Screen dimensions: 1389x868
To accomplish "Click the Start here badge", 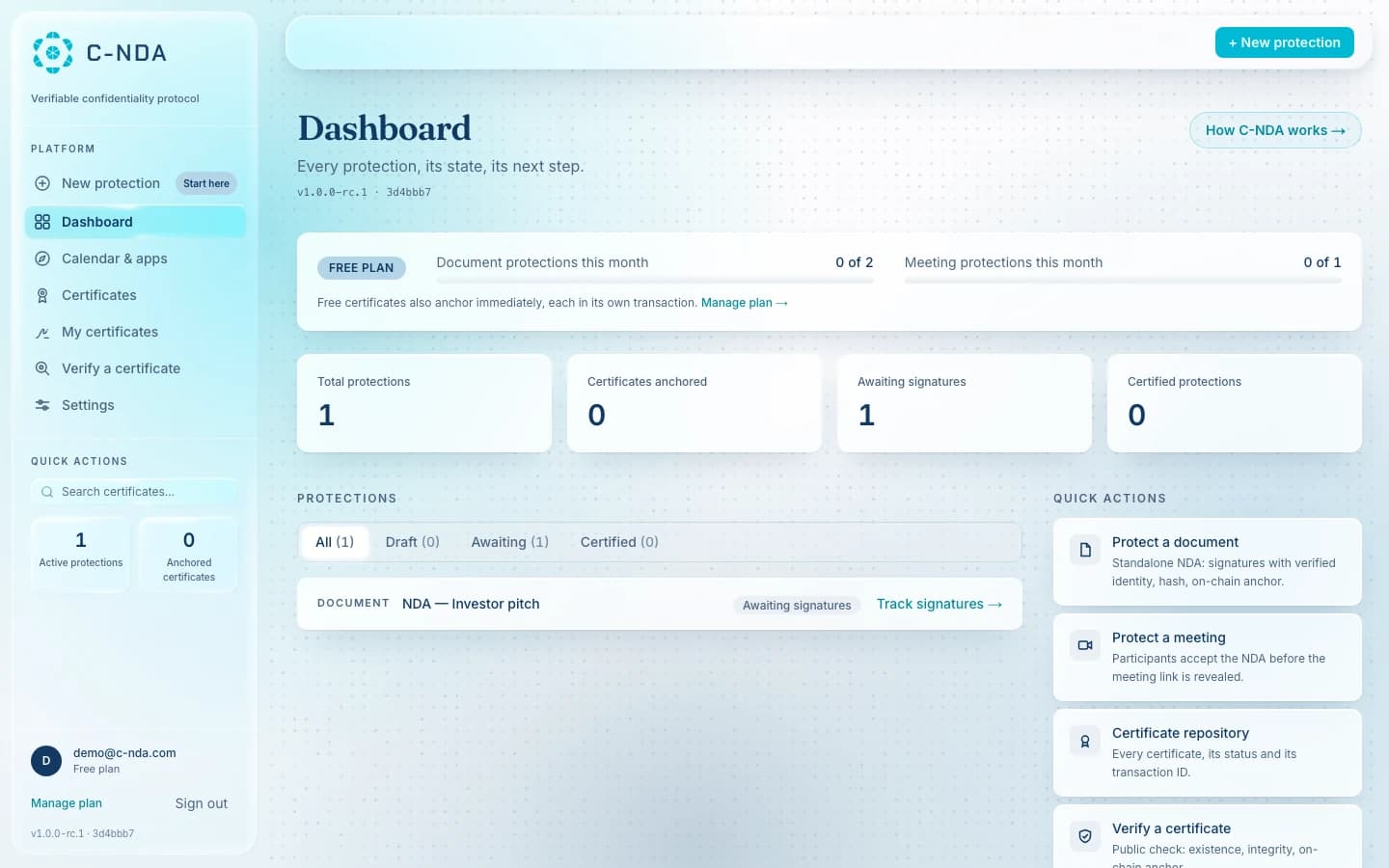I will tap(206, 183).
